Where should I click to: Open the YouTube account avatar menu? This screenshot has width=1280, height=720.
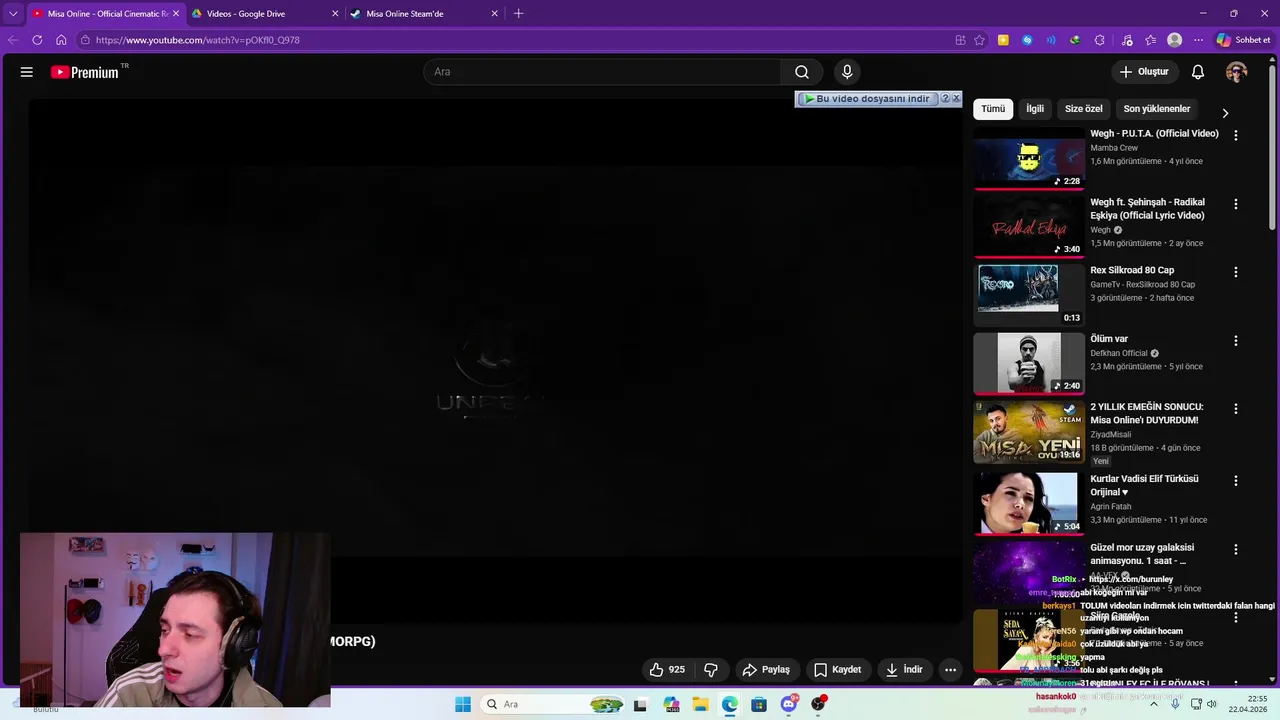tap(1237, 72)
